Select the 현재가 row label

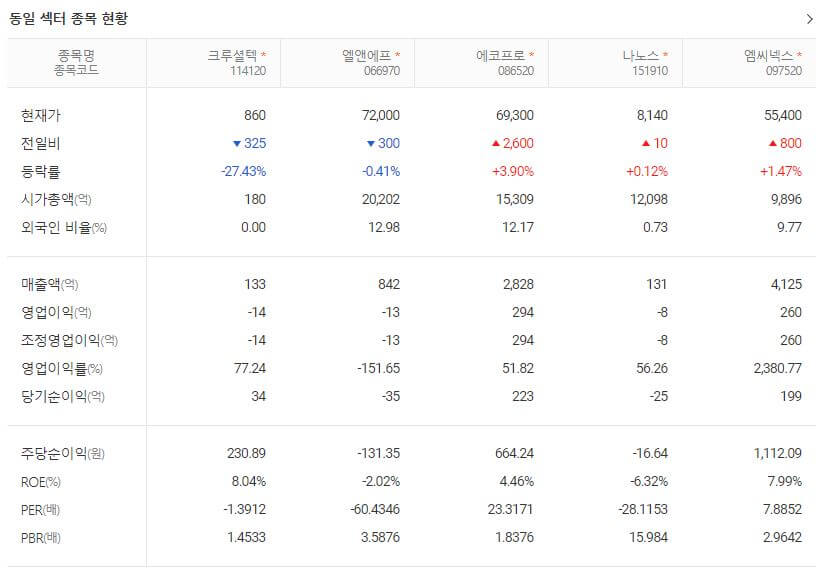41,115
